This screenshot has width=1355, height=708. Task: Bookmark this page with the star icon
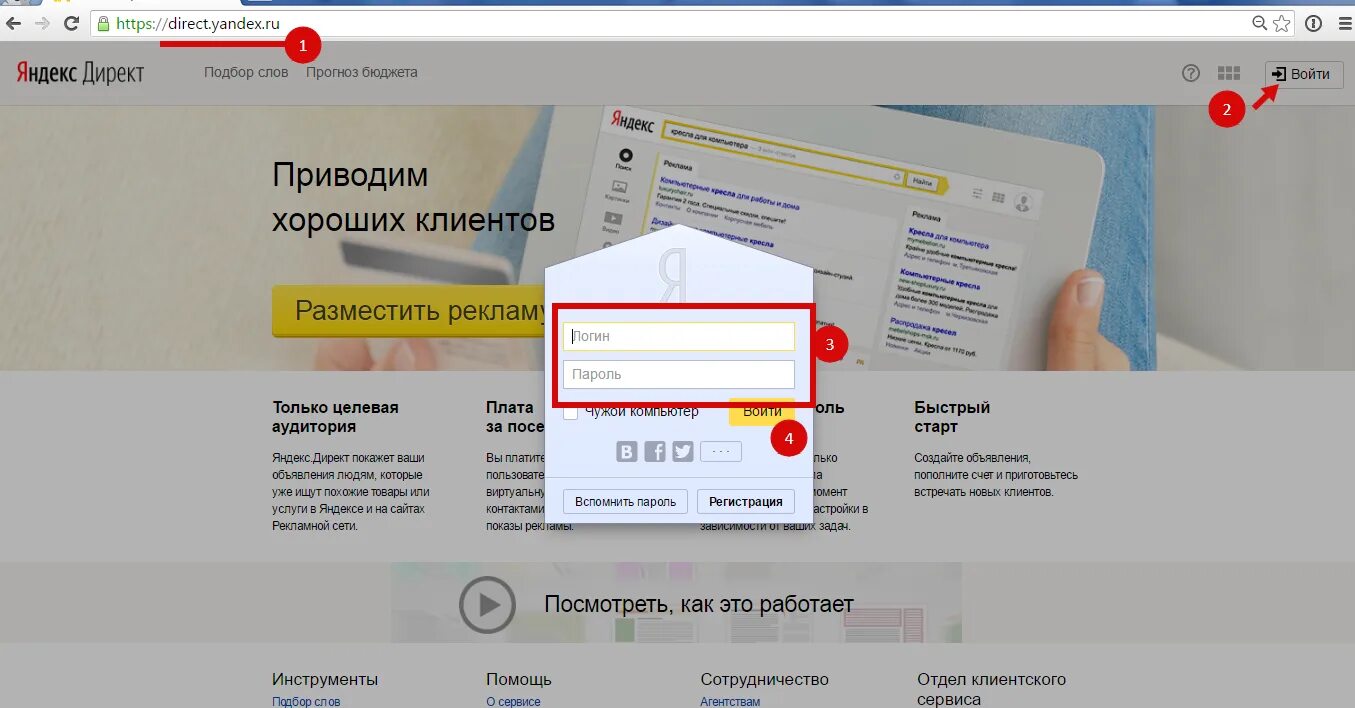1281,23
